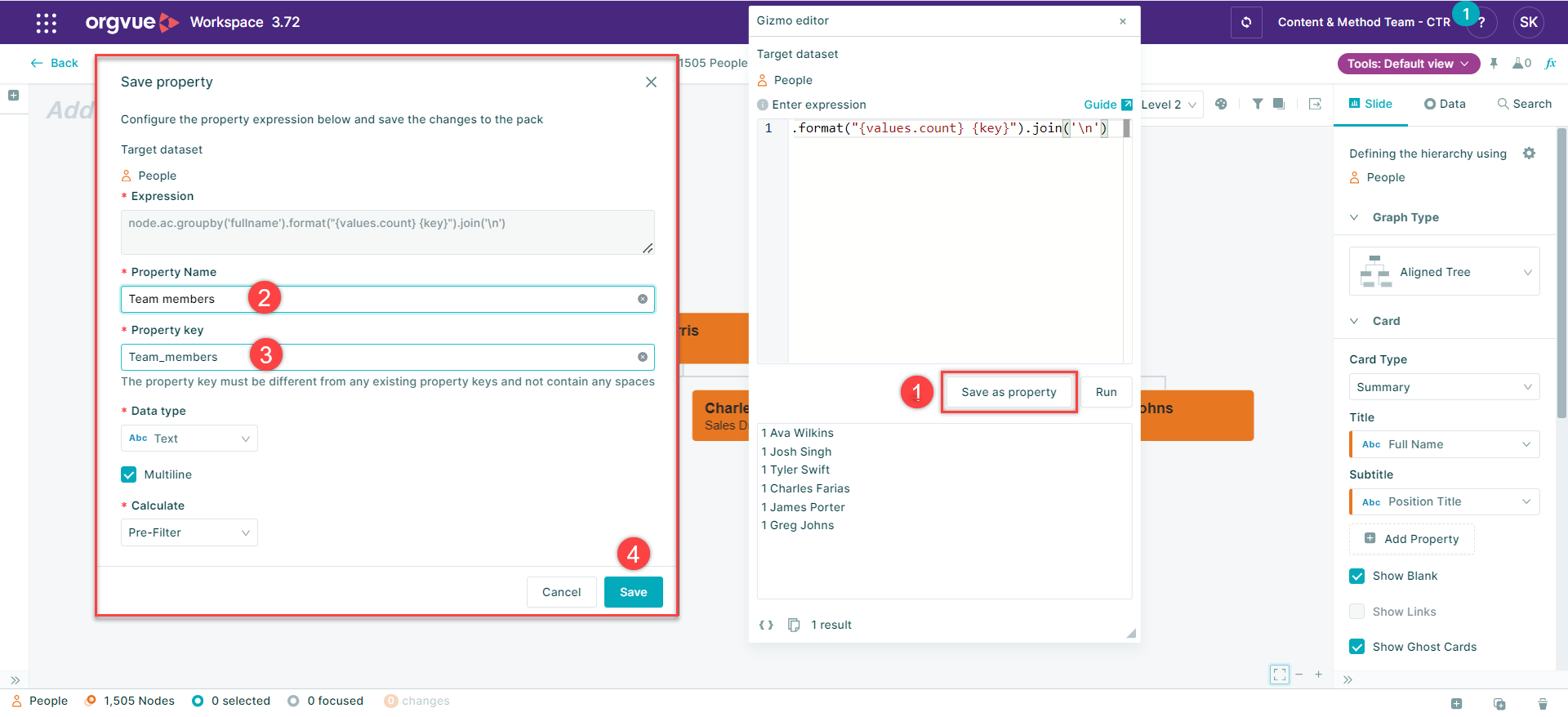Click the Content & Method Team - CTR label
The width and height of the screenshot is (1568, 717).
click(x=1364, y=22)
